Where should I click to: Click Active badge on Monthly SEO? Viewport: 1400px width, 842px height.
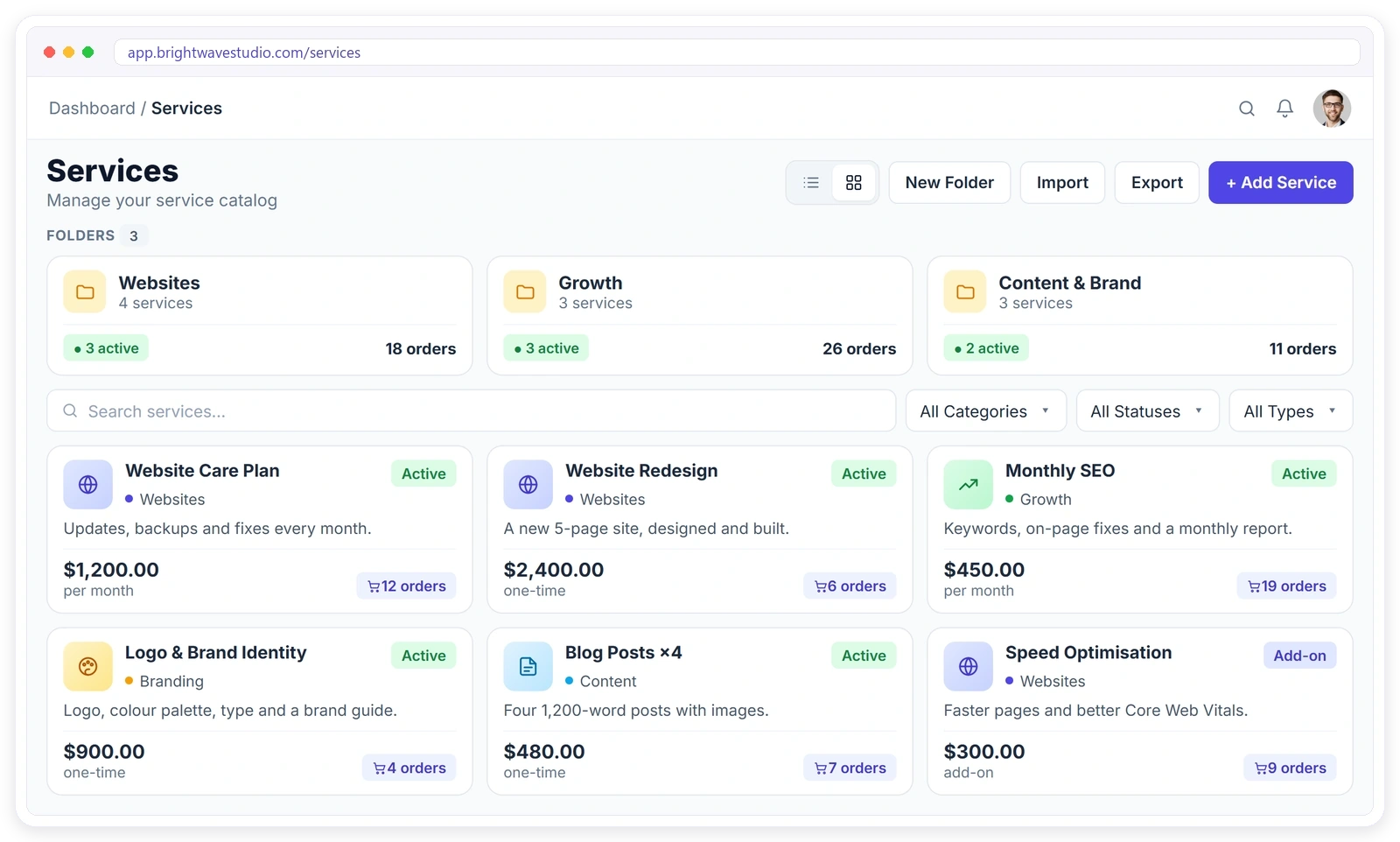tap(1304, 474)
